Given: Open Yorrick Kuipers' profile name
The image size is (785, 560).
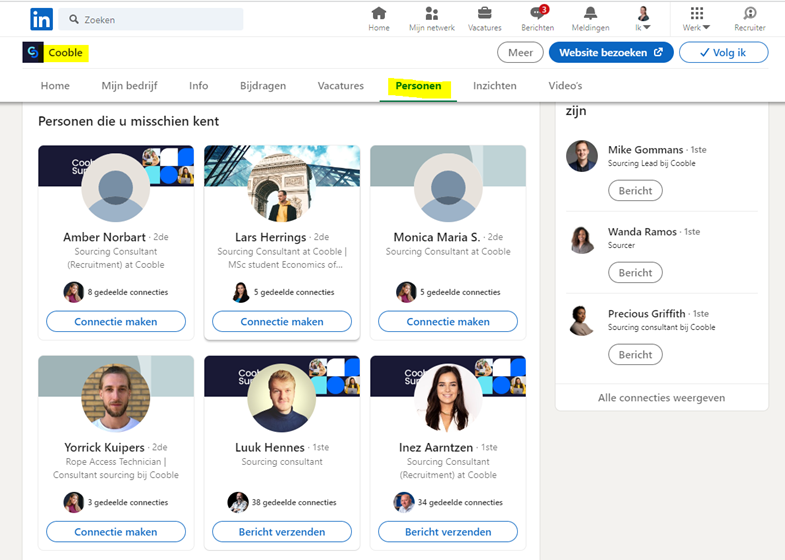Looking at the screenshot, I should click(104, 447).
